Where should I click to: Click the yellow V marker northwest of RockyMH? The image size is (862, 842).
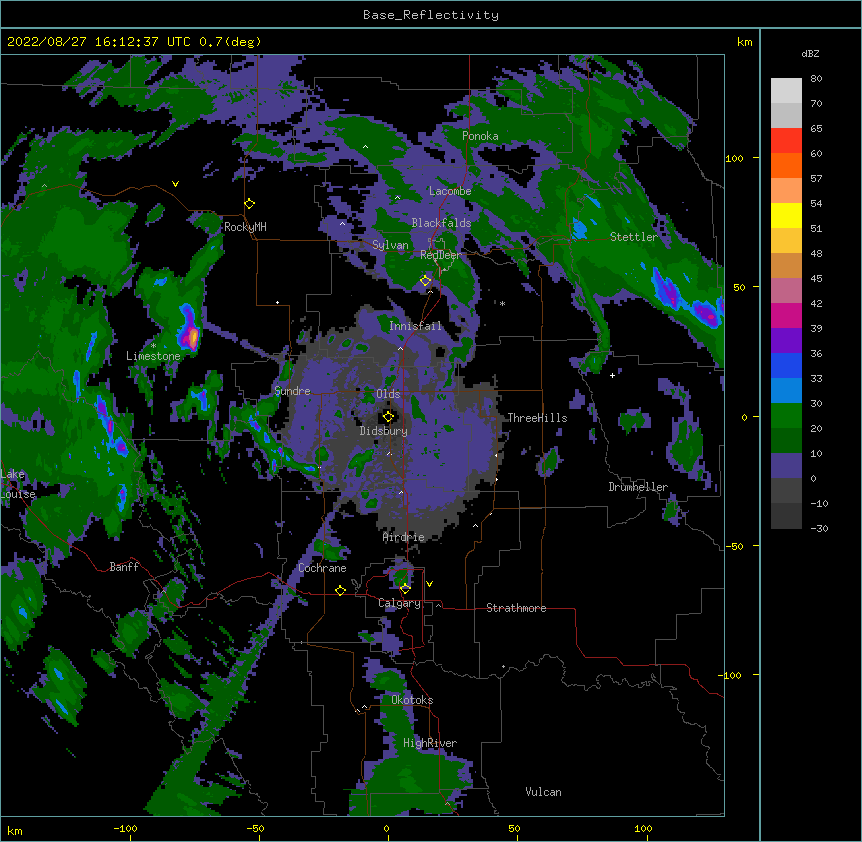tap(175, 184)
